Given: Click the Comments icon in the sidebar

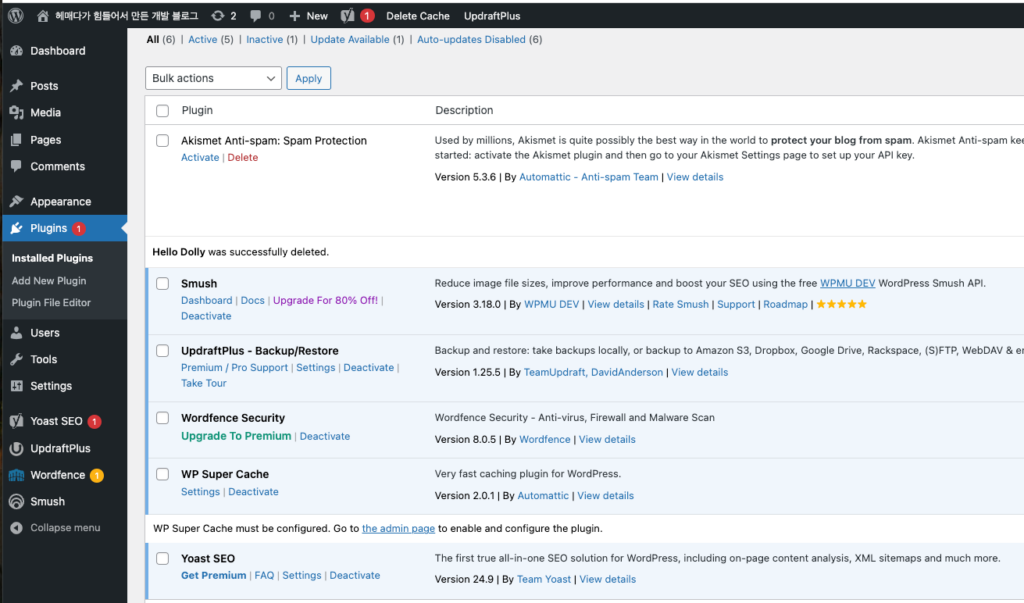Looking at the screenshot, I should click(x=16, y=166).
